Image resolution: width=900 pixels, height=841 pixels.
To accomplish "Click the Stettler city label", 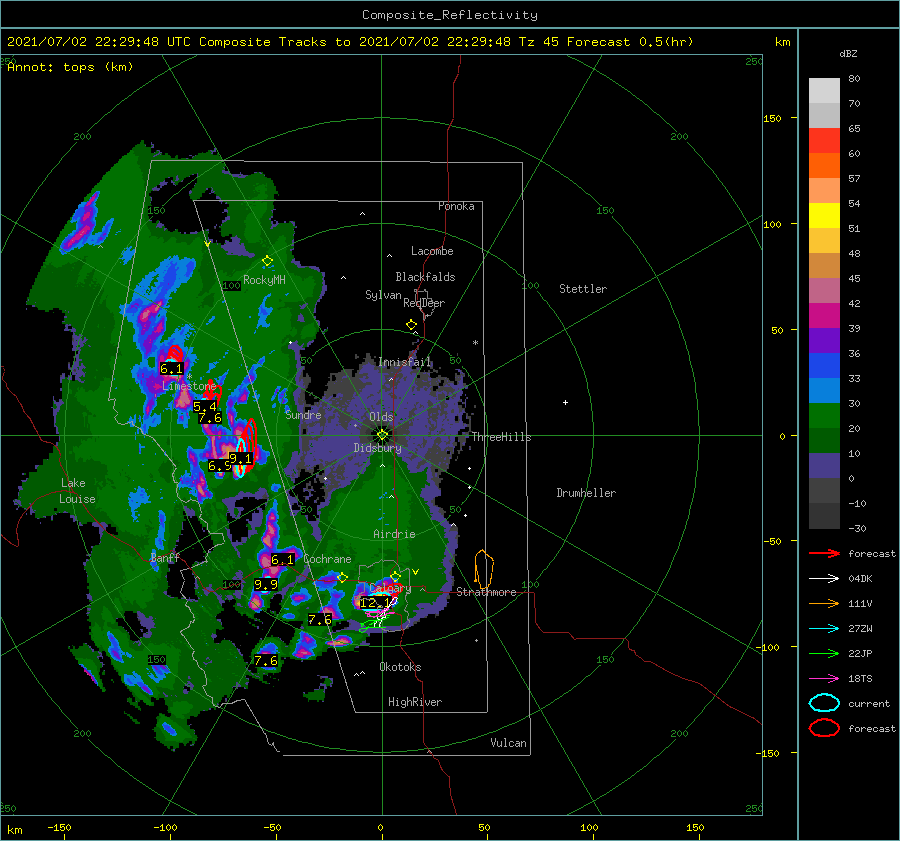I will [583, 289].
